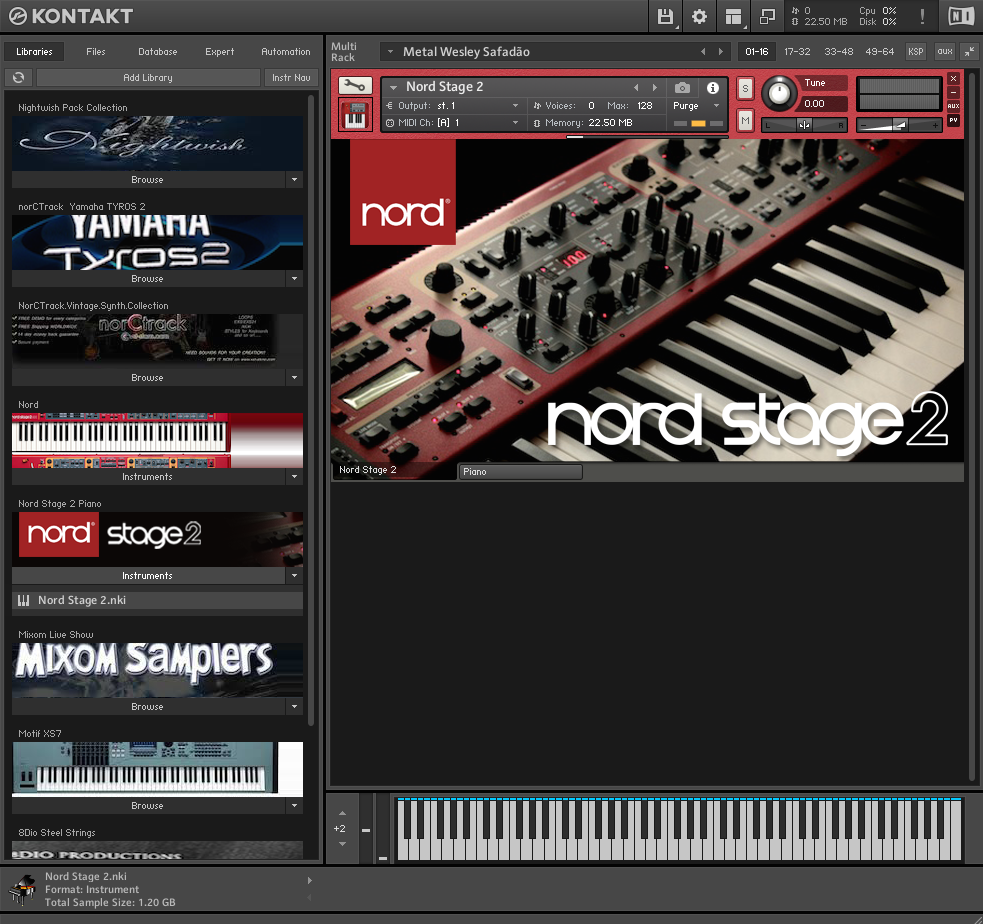Click the pan L-R slider
This screenshot has width=983, height=924.
click(x=804, y=125)
